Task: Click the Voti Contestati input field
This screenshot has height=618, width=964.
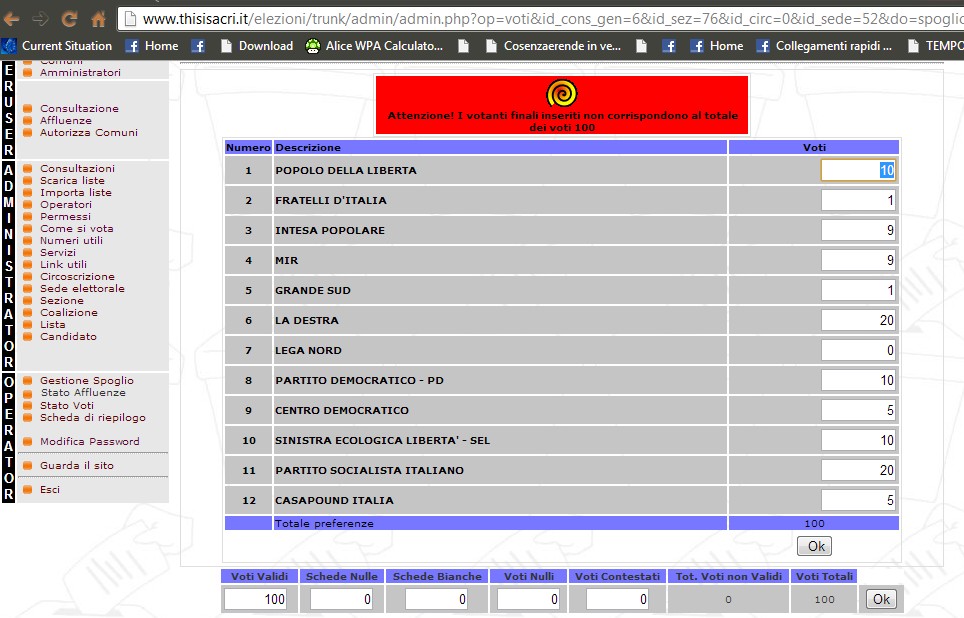Action: 618,599
